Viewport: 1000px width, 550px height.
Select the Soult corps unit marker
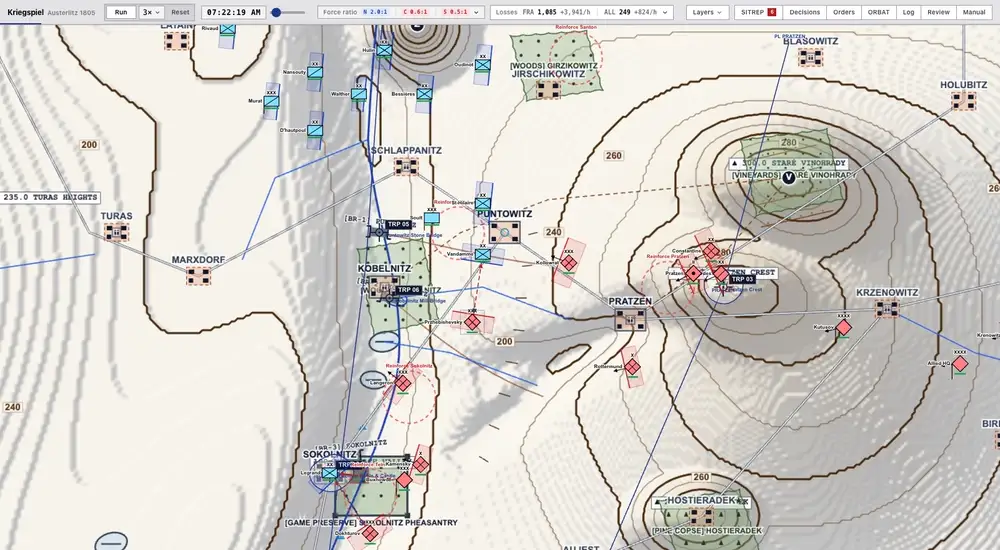pyautogui.click(x=432, y=218)
